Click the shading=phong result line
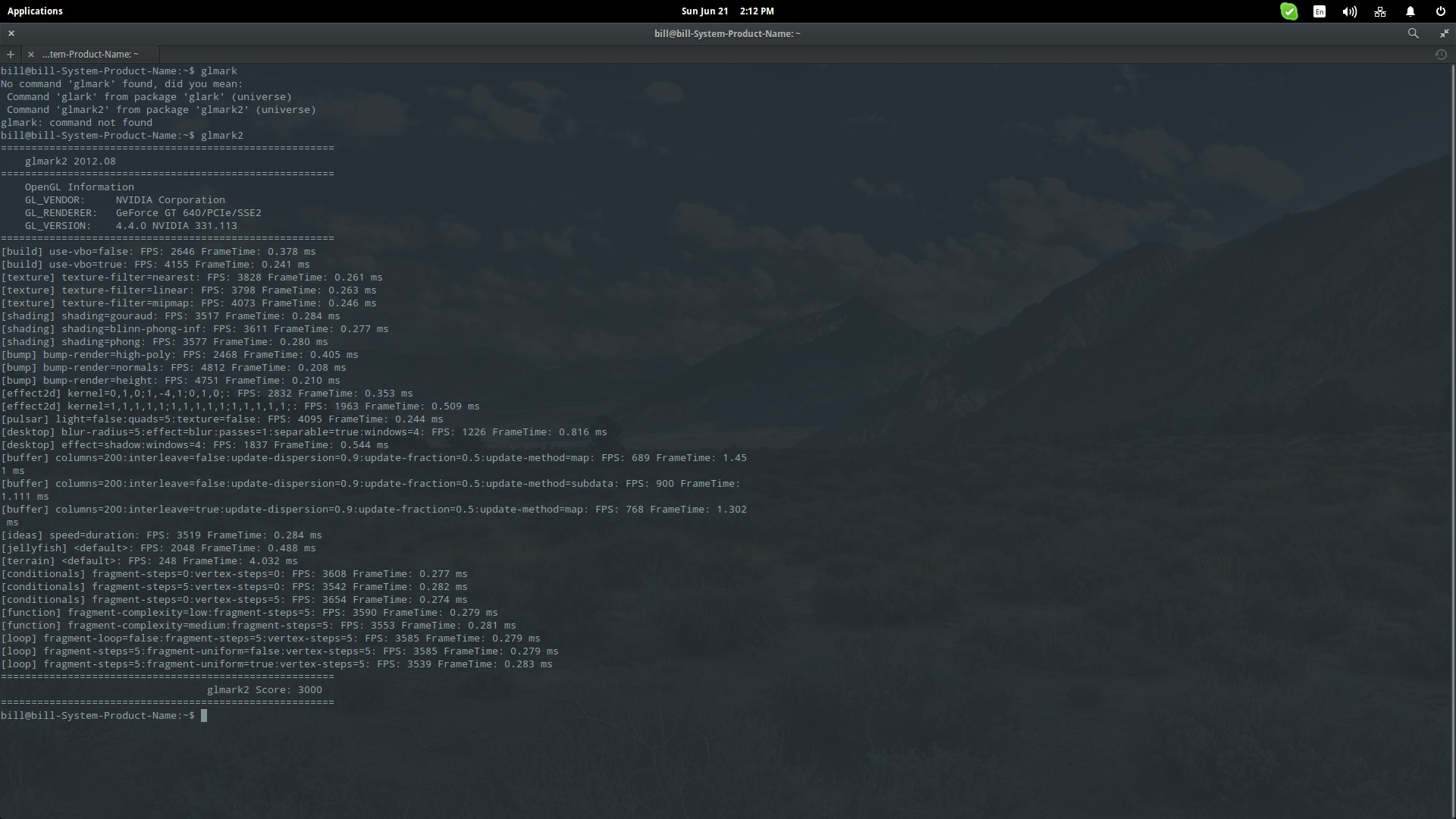Screen dimensions: 1456x819 (x=165, y=341)
